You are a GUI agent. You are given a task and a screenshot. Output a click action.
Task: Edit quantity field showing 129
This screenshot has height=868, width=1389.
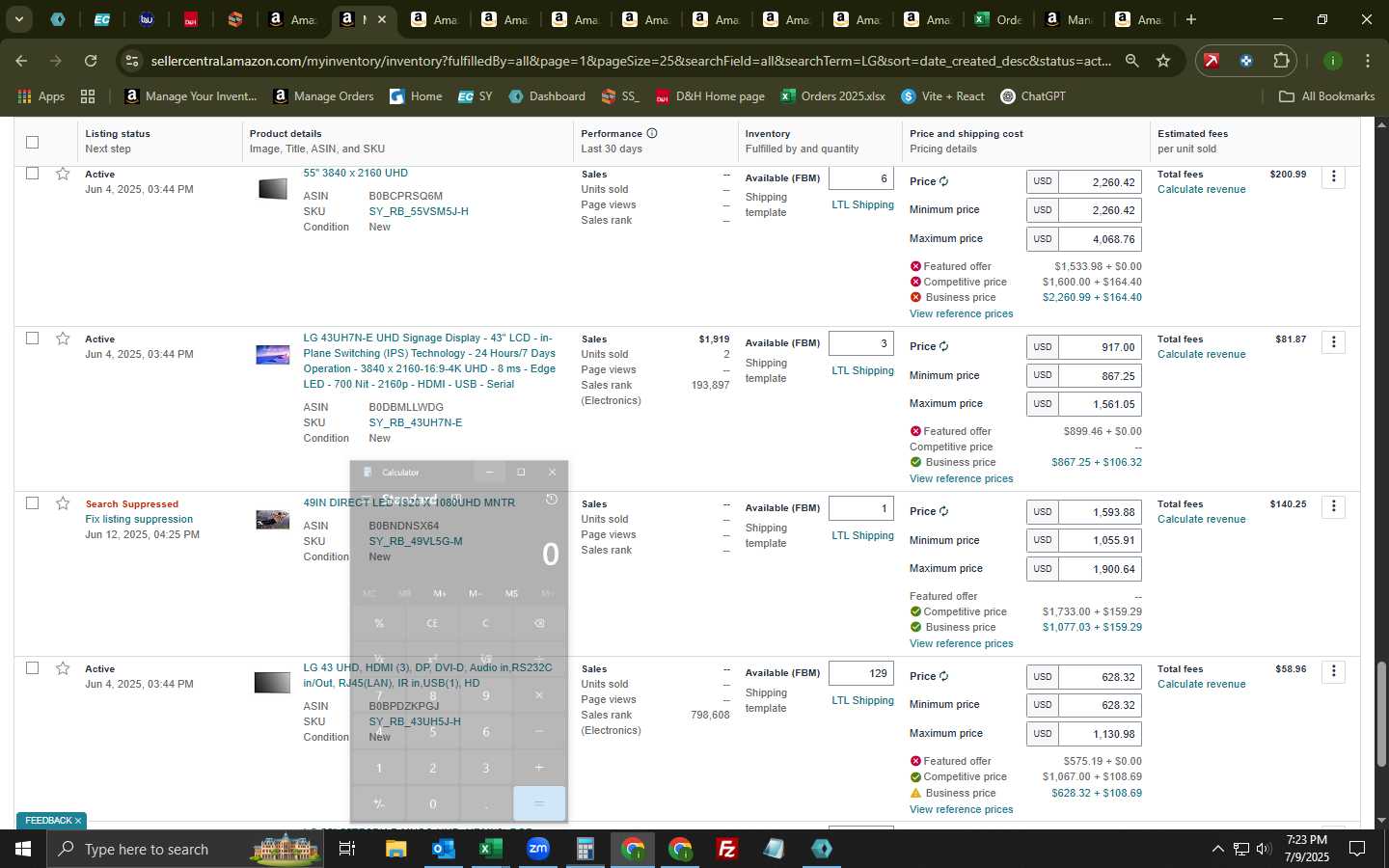(x=861, y=673)
